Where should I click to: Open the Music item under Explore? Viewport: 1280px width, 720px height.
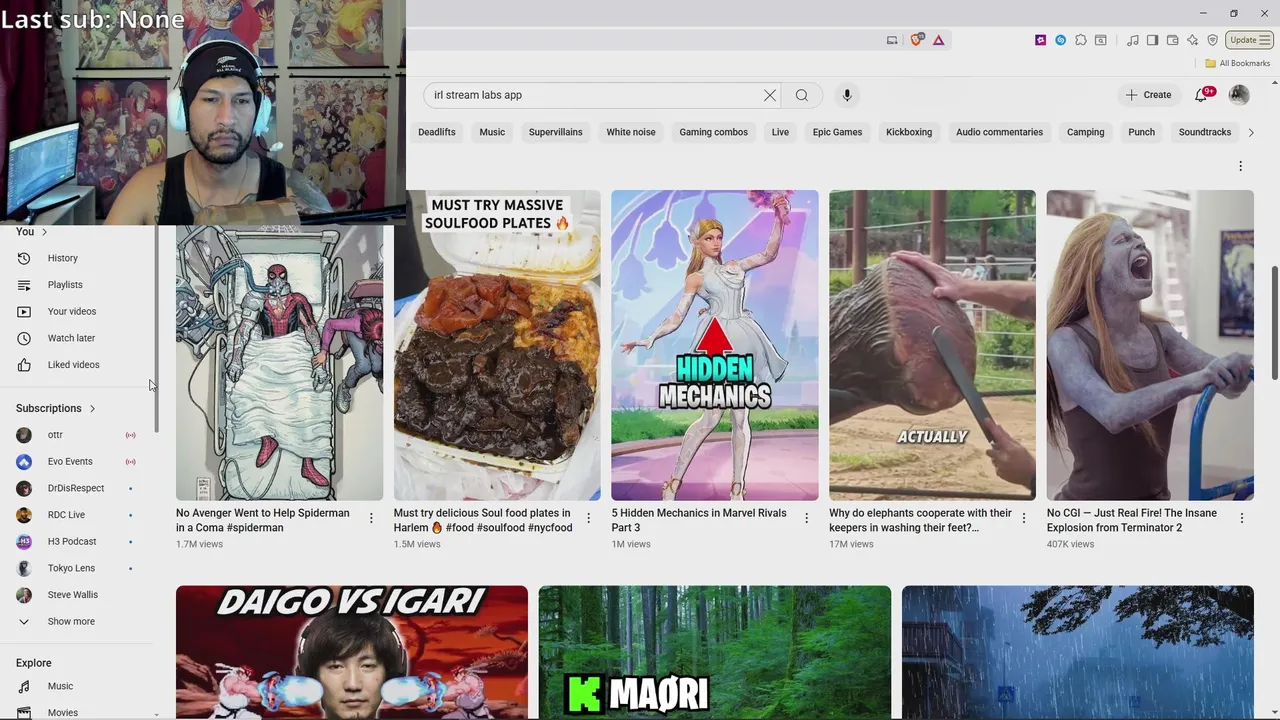78,686
